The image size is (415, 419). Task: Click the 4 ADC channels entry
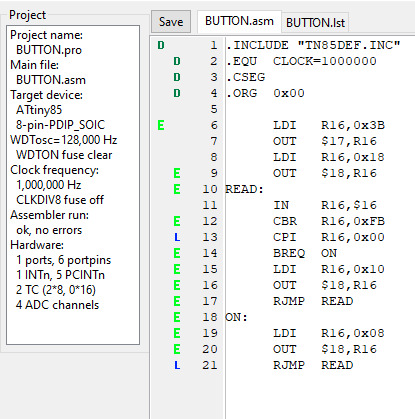click(57, 305)
